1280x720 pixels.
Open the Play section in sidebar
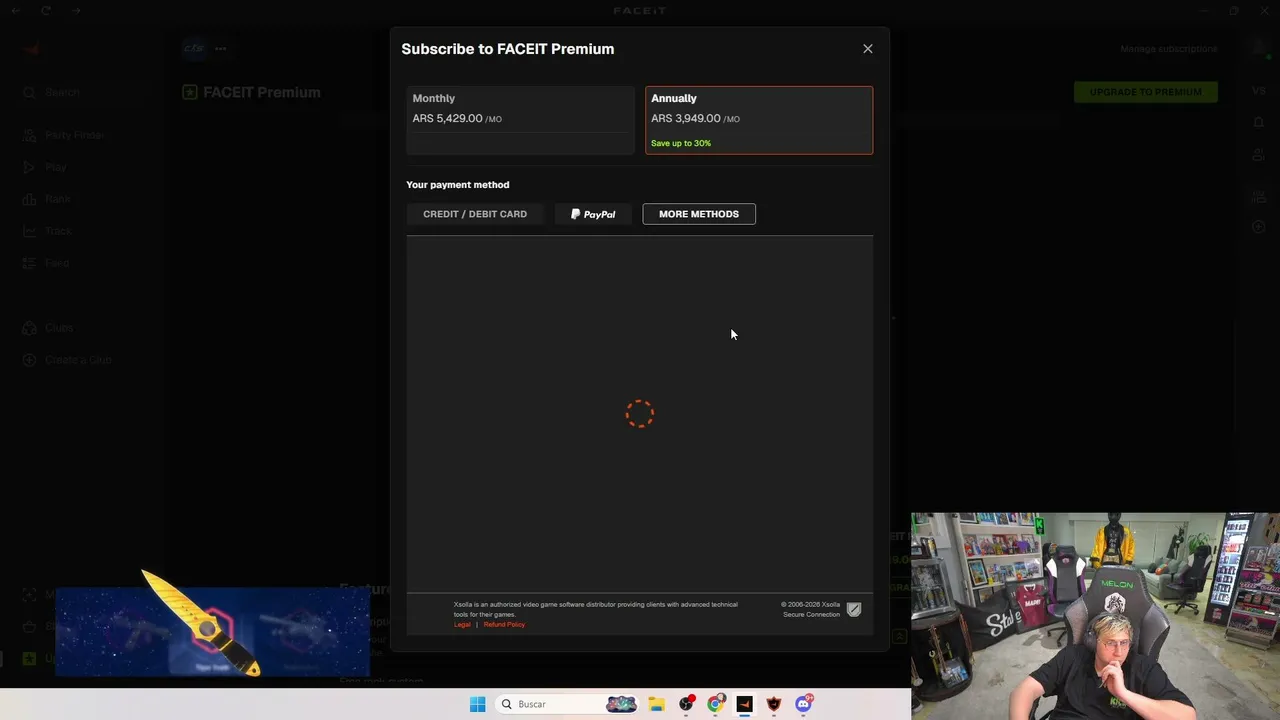(x=45, y=167)
